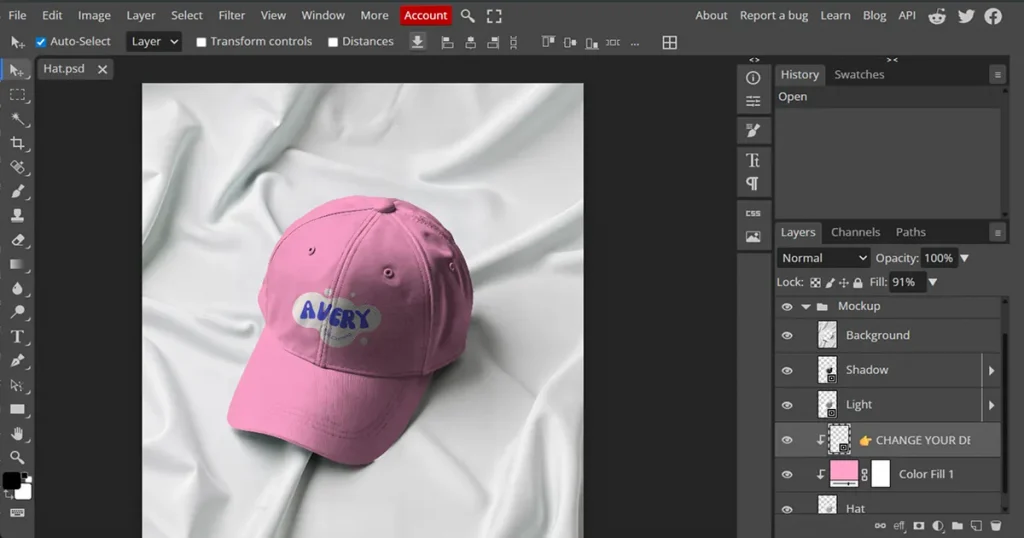Select the Blur drop tool
Viewport: 1024px width, 538px height.
[x=17, y=289]
